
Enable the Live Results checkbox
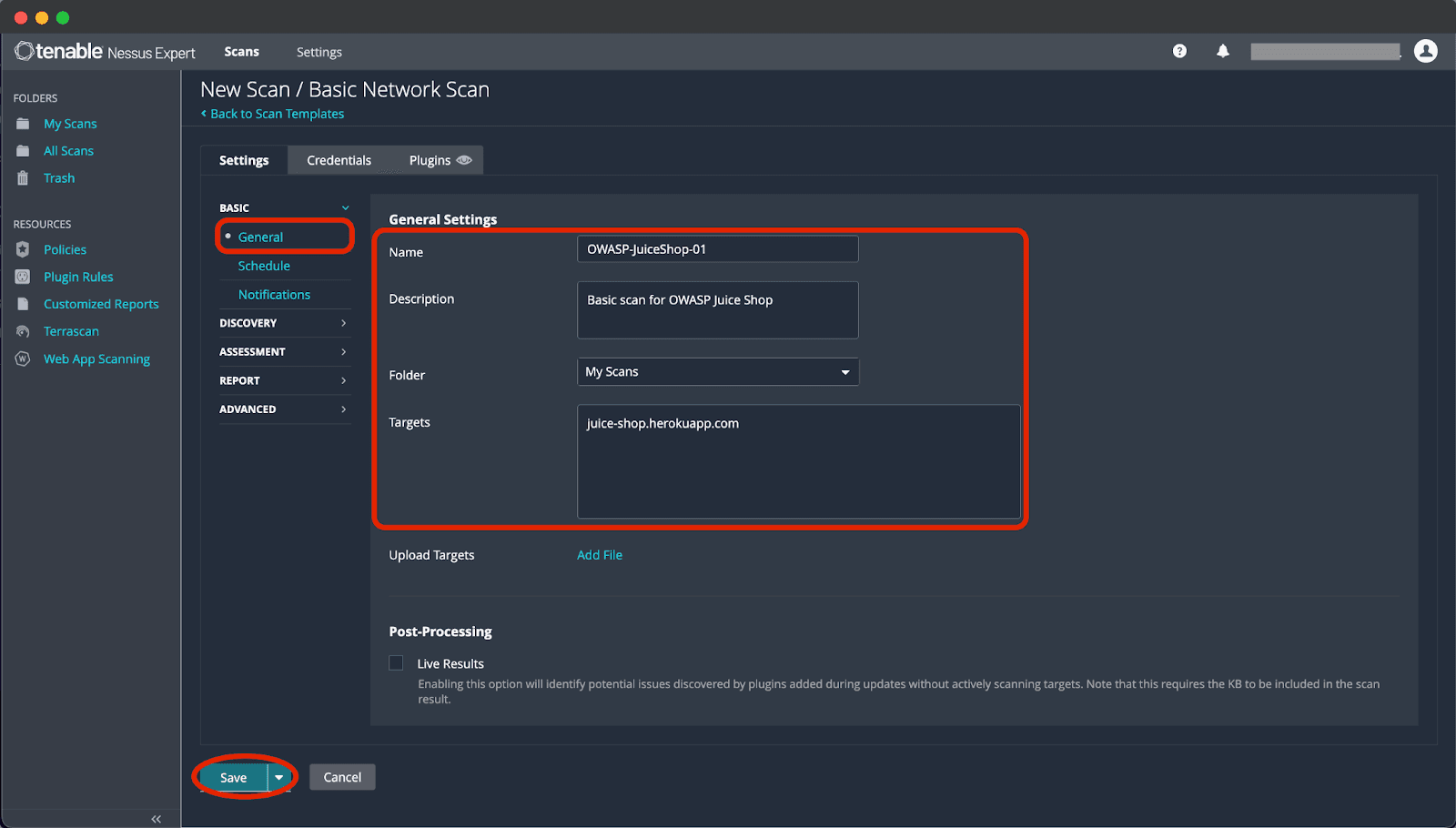396,662
